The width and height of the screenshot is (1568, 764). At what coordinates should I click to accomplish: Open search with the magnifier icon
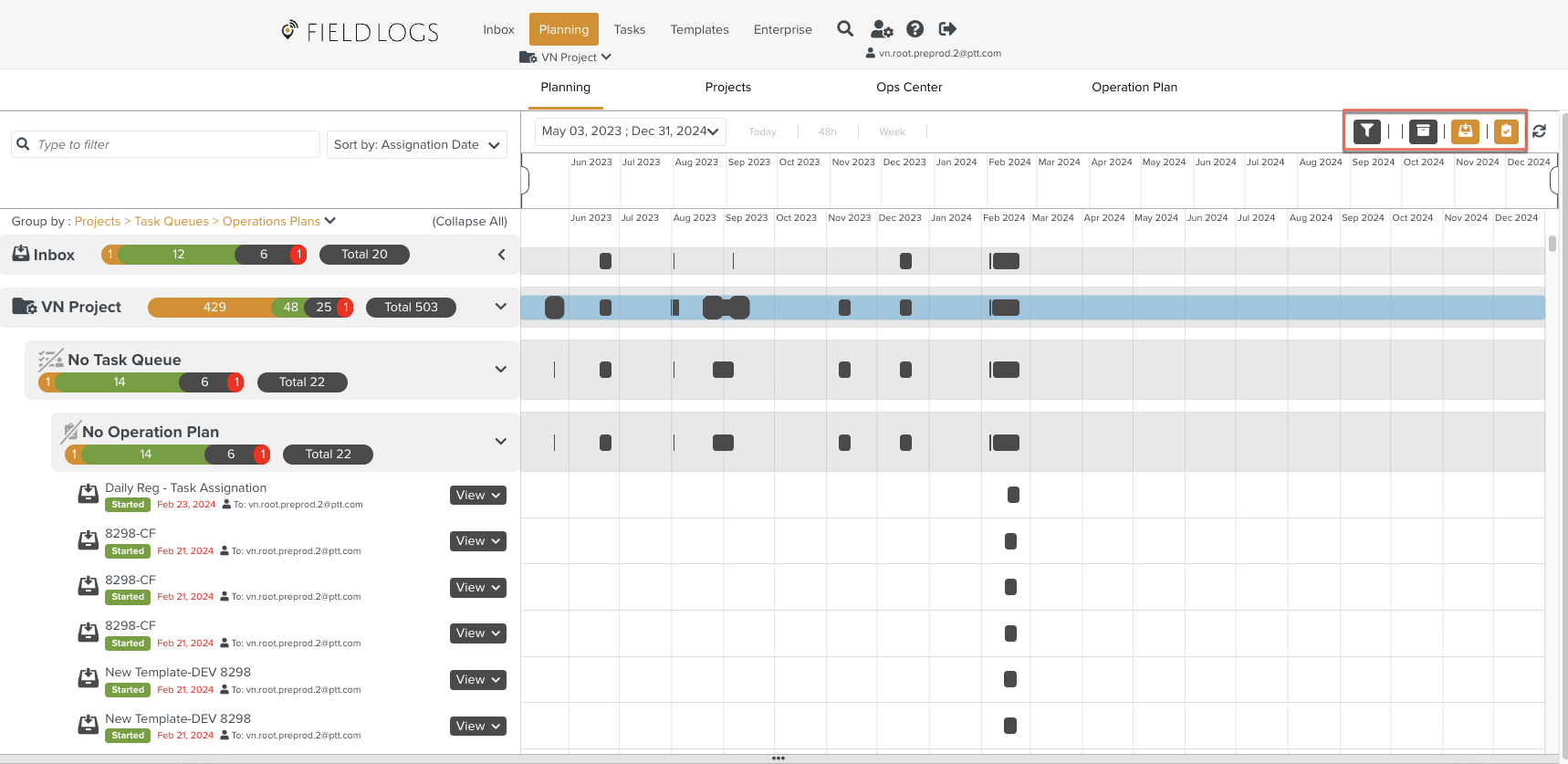click(845, 29)
